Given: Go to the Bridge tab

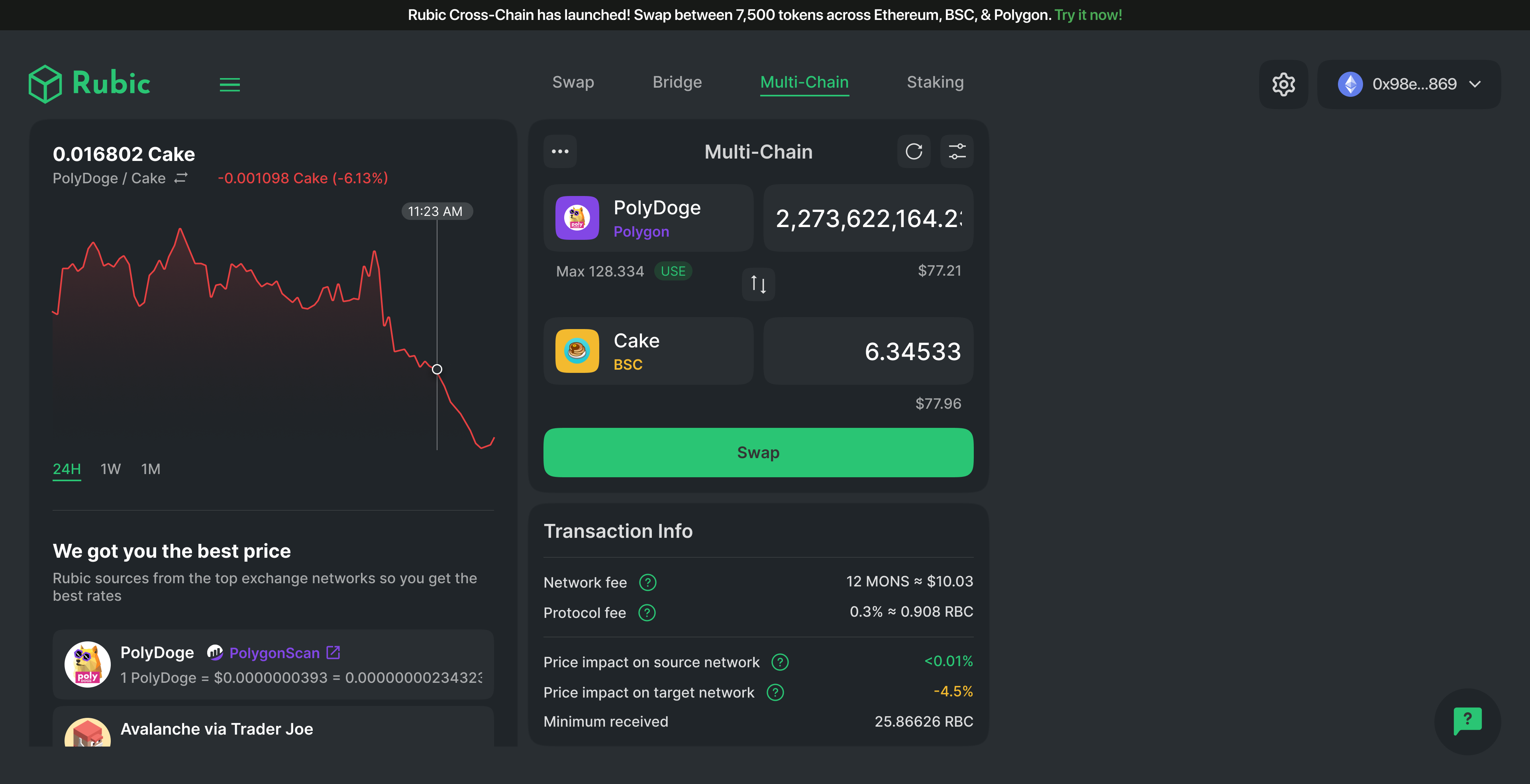Looking at the screenshot, I should [677, 82].
